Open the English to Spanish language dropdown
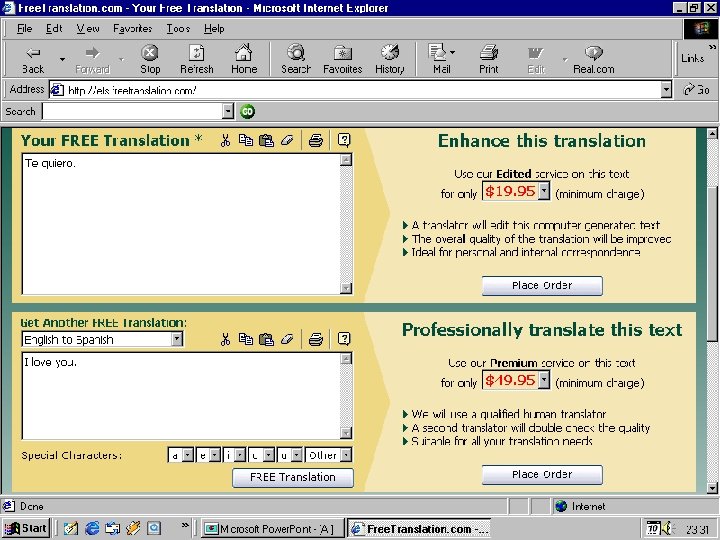Image resolution: width=720 pixels, height=540 pixels. (177, 339)
